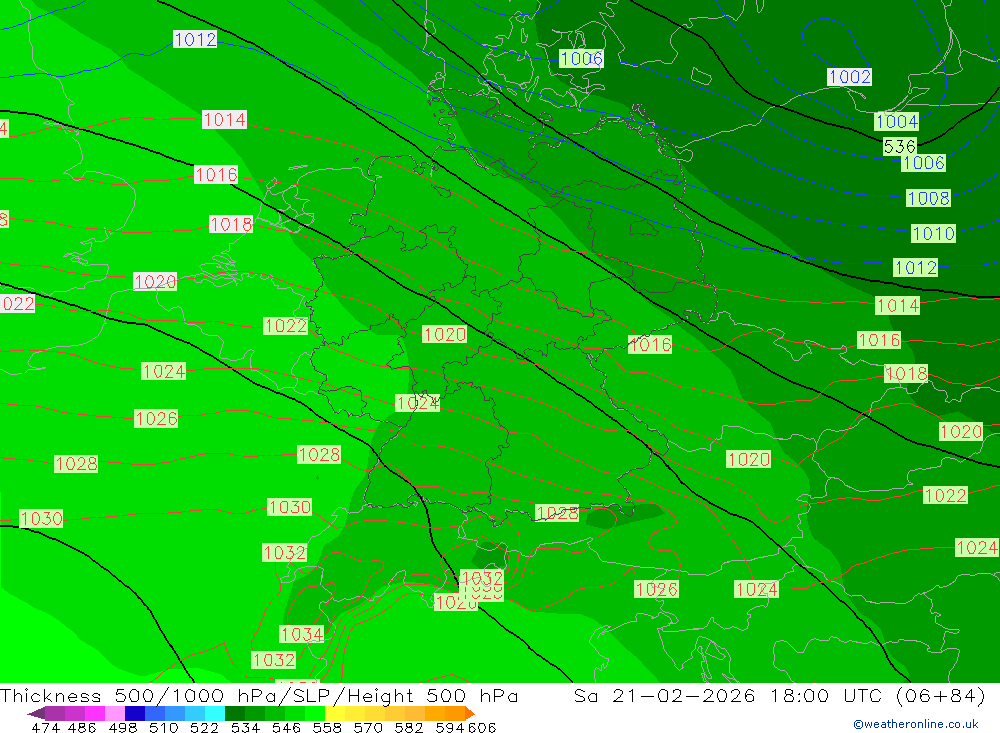
Task: Click the bright magenta legend swatch
Action: pyautogui.click(x=93, y=713)
